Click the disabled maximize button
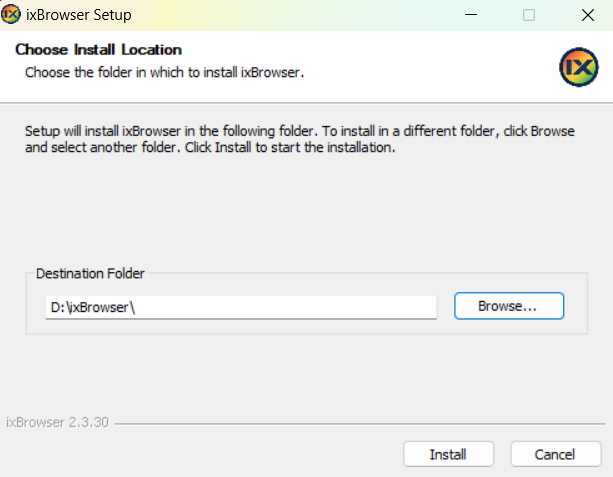This screenshot has width=613, height=477. click(x=529, y=15)
